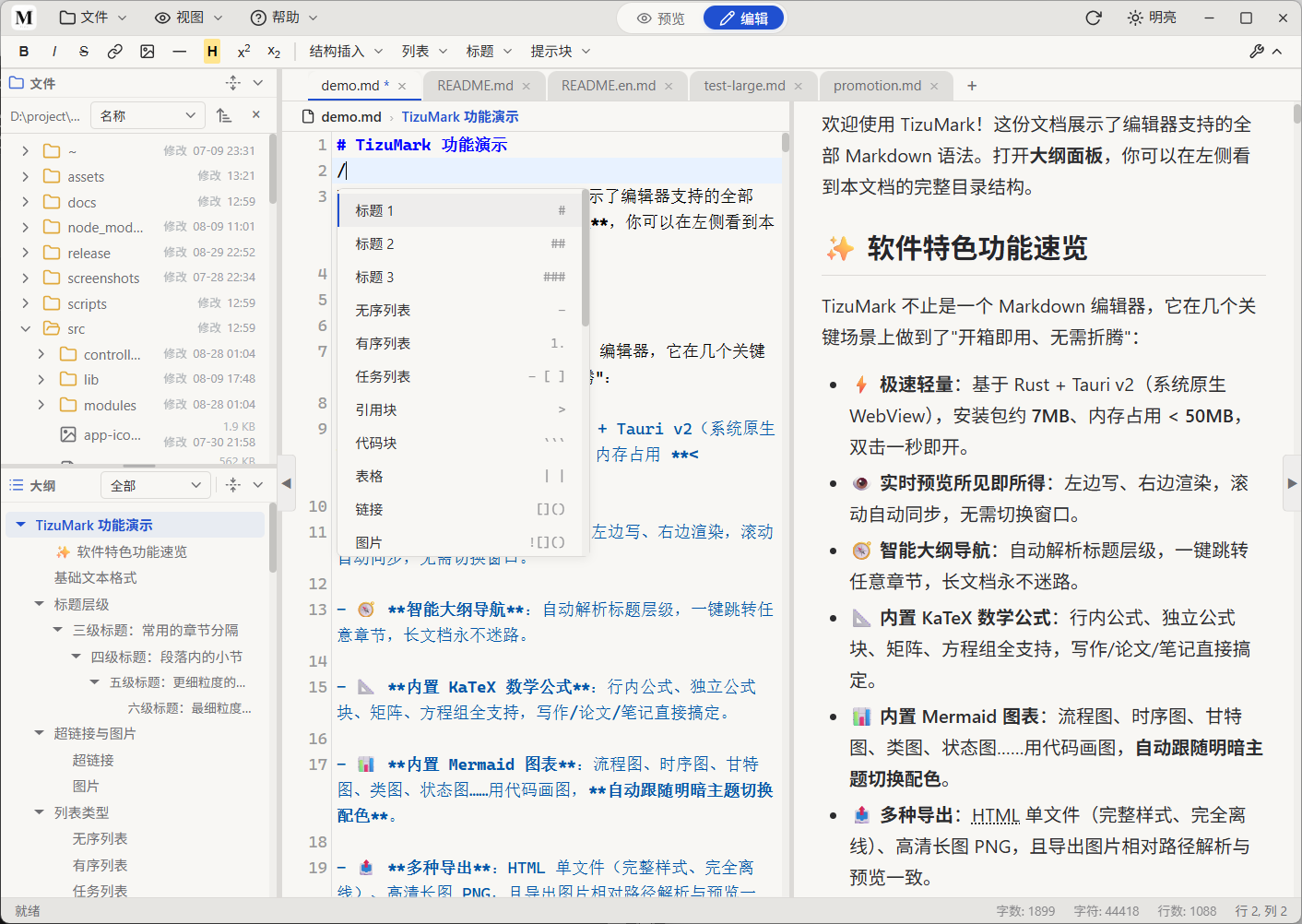Viewport: 1302px width, 924px height.
Task: Expand the modules folder
Action: coord(41,405)
